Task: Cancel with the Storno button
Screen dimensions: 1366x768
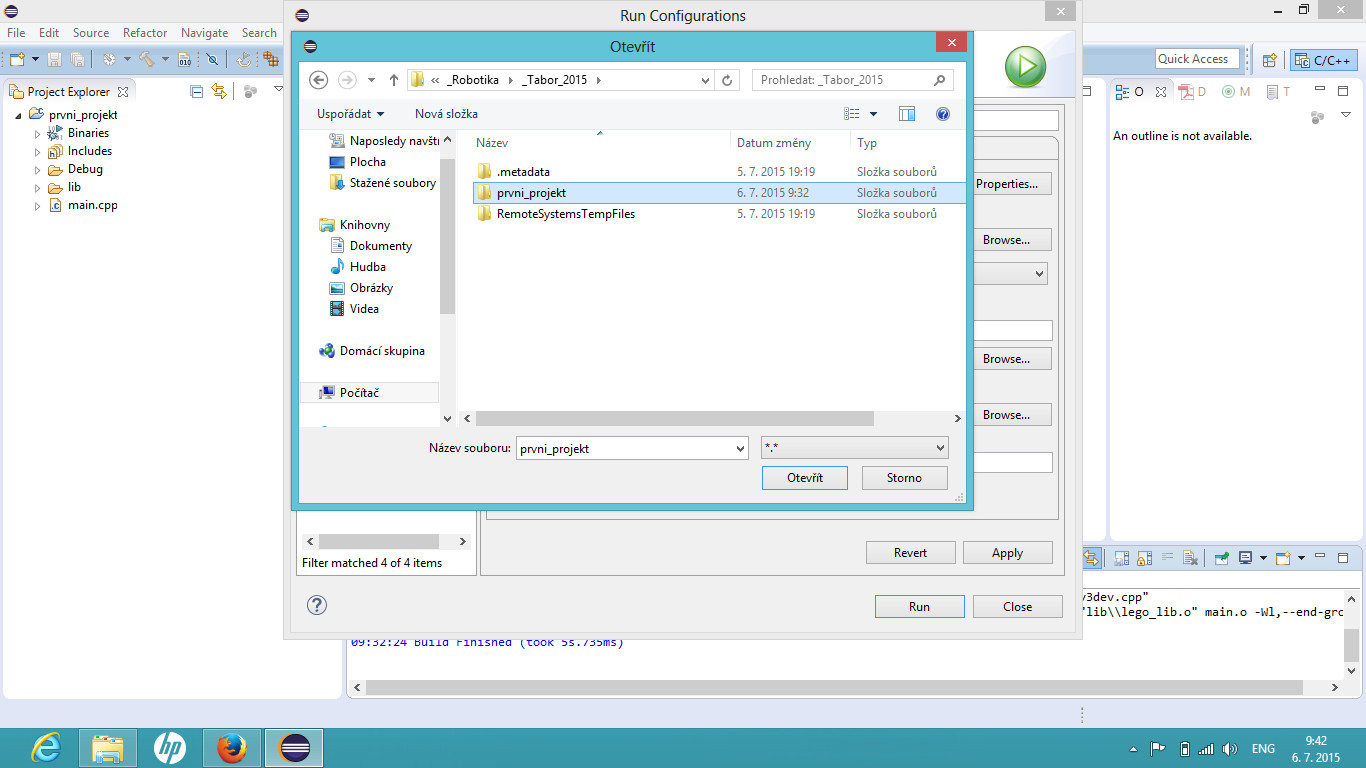Action: click(903, 478)
